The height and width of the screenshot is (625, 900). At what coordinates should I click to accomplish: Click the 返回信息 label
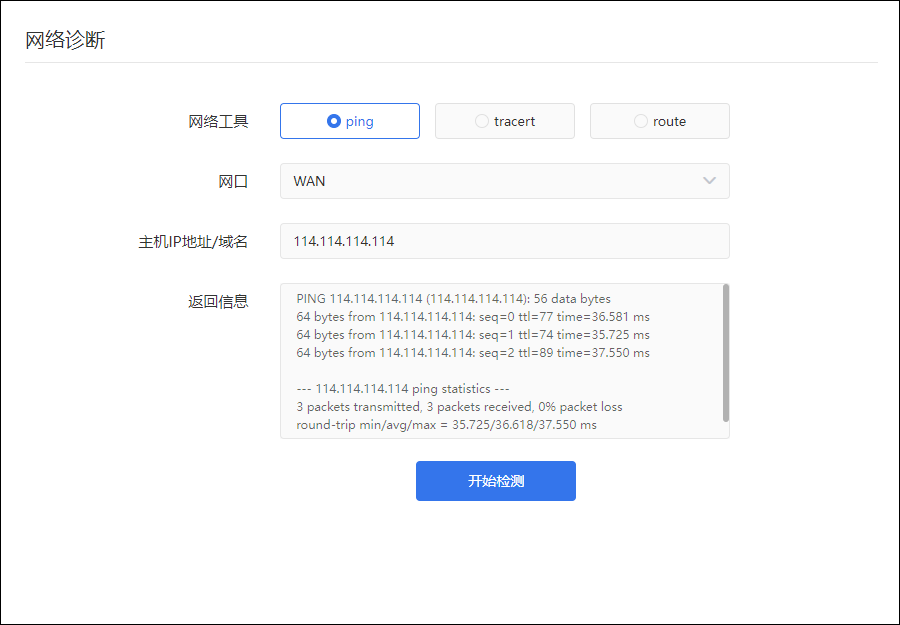tap(218, 301)
